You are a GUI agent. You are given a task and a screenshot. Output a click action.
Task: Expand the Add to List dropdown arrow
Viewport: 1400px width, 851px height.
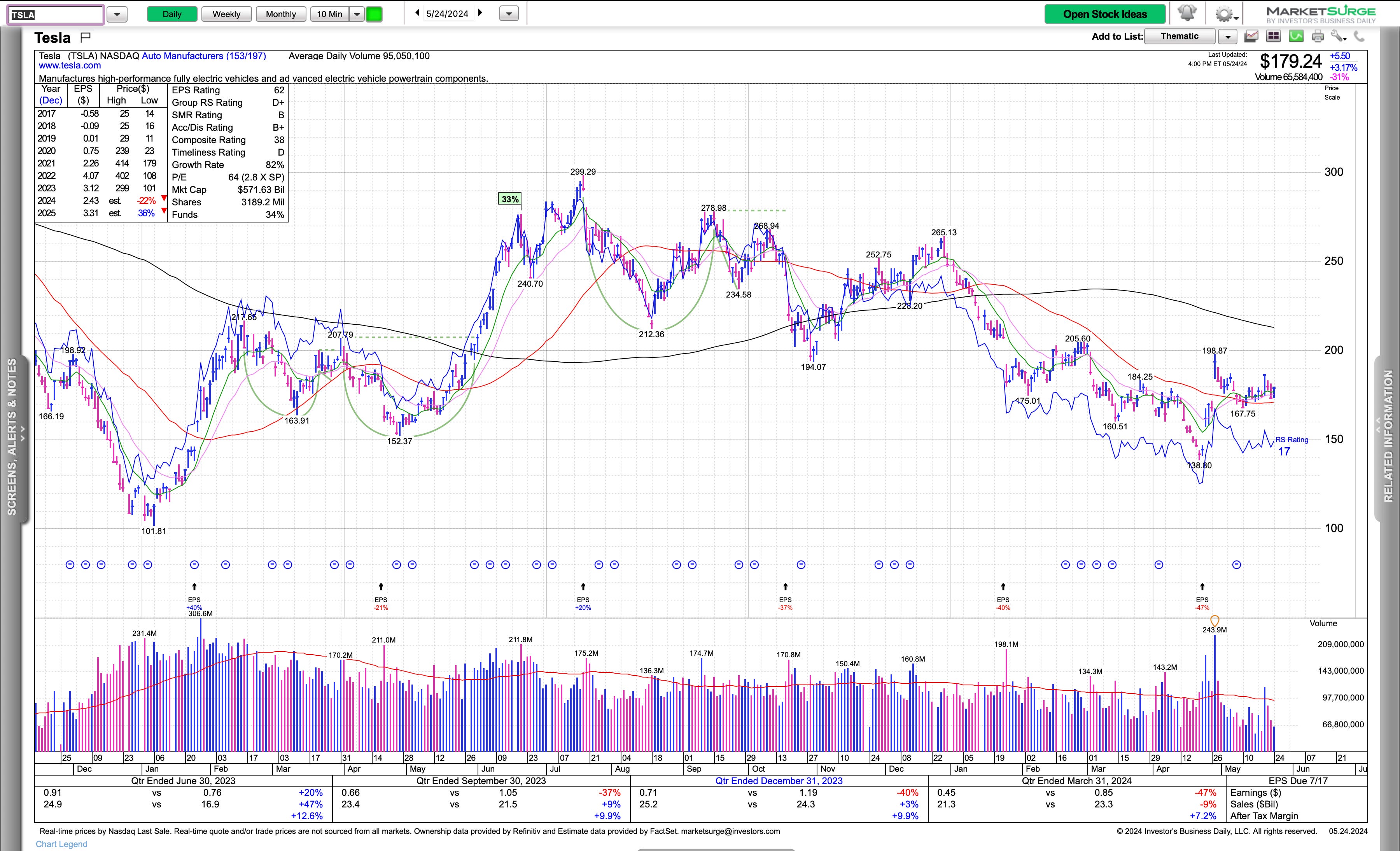1228,37
